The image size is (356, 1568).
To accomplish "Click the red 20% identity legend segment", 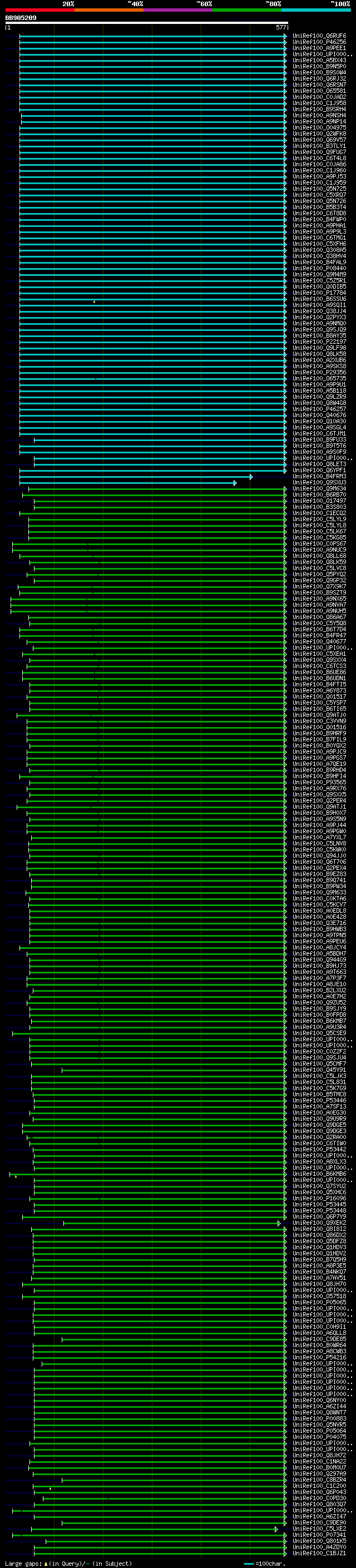I will coord(39,10).
